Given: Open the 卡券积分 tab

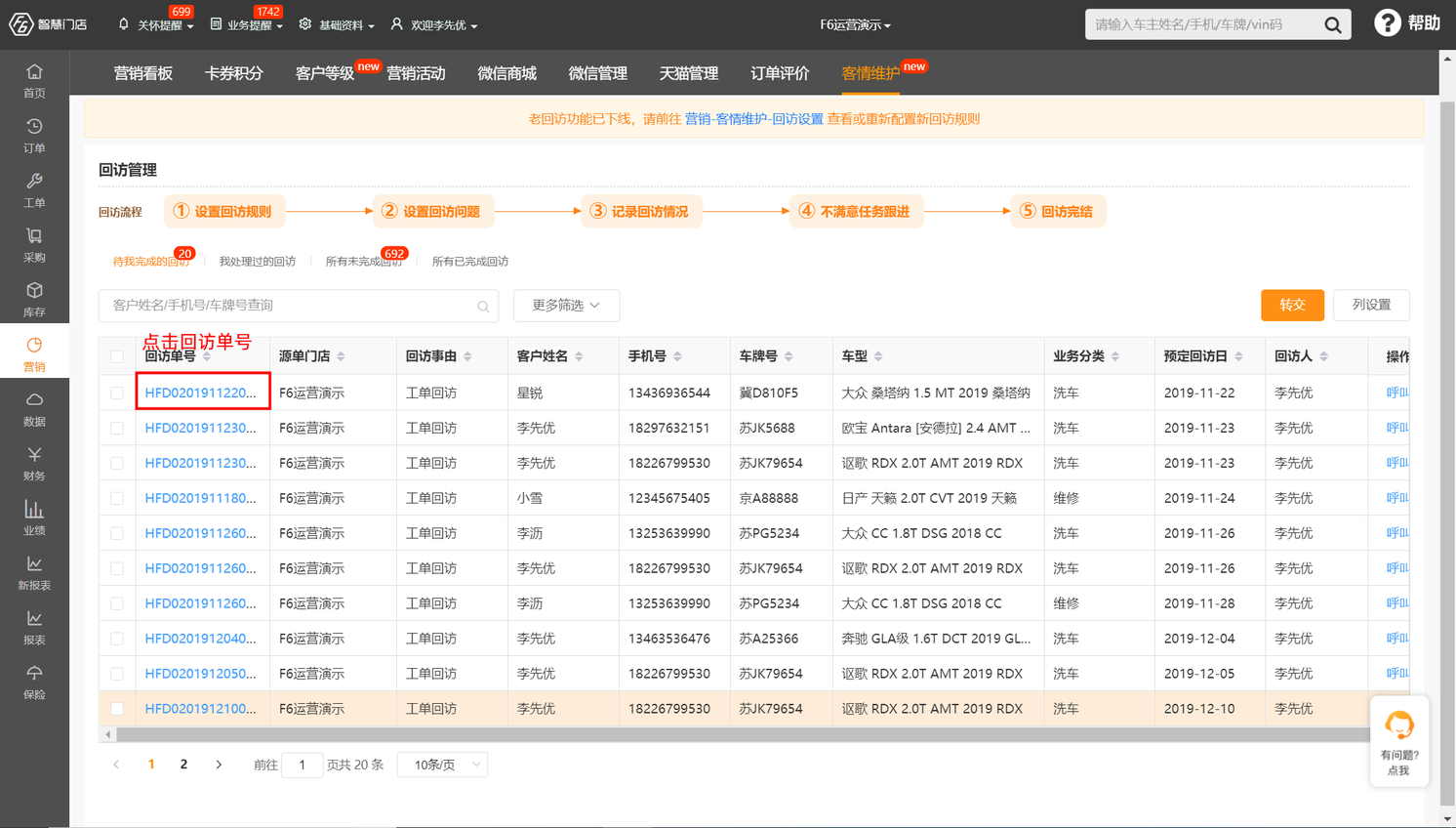Looking at the screenshot, I should [234, 73].
